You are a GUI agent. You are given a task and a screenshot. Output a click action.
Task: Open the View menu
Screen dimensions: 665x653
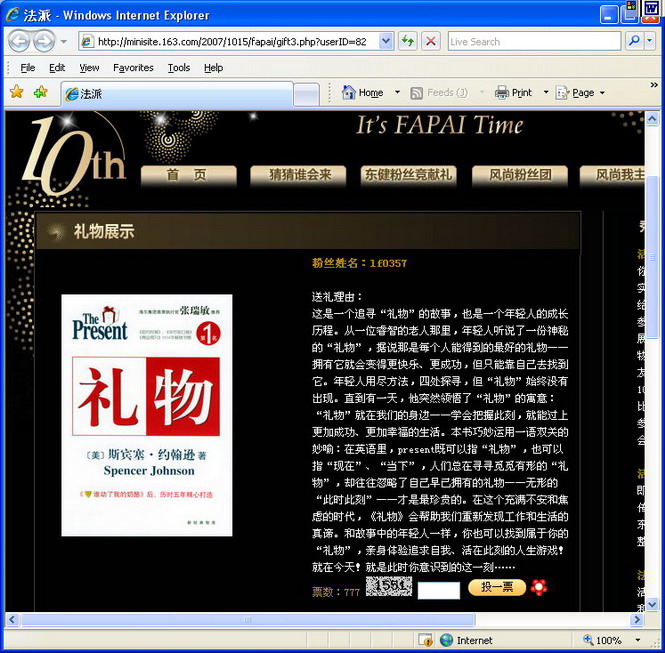pyautogui.click(x=89, y=67)
